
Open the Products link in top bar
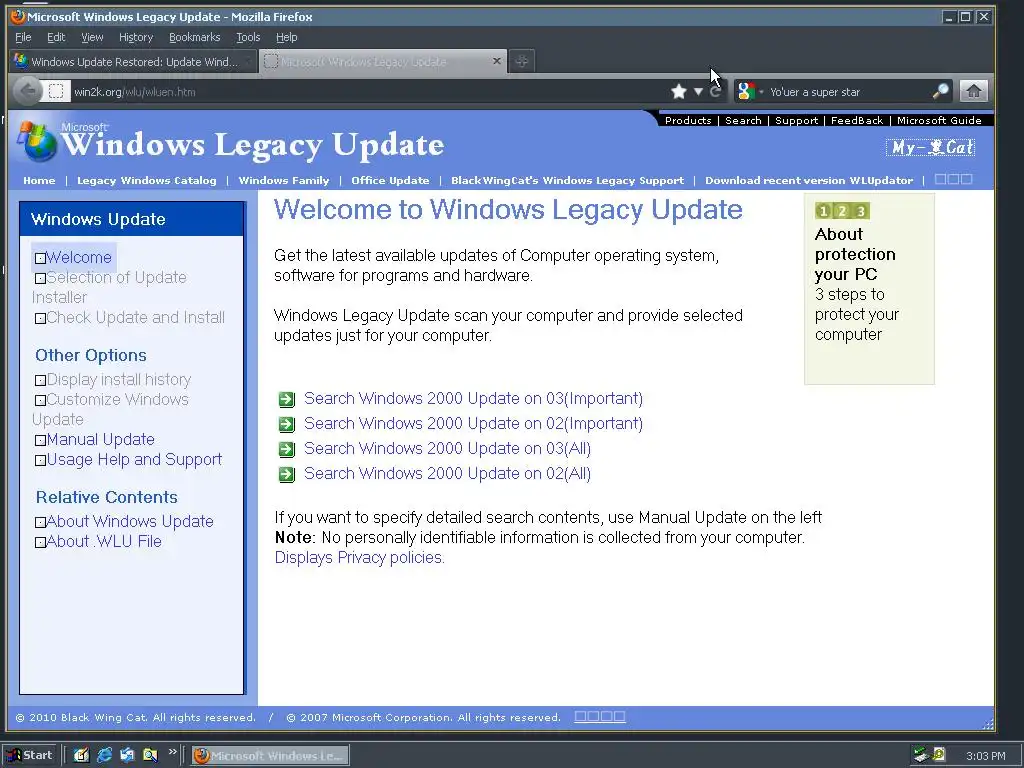tap(688, 120)
